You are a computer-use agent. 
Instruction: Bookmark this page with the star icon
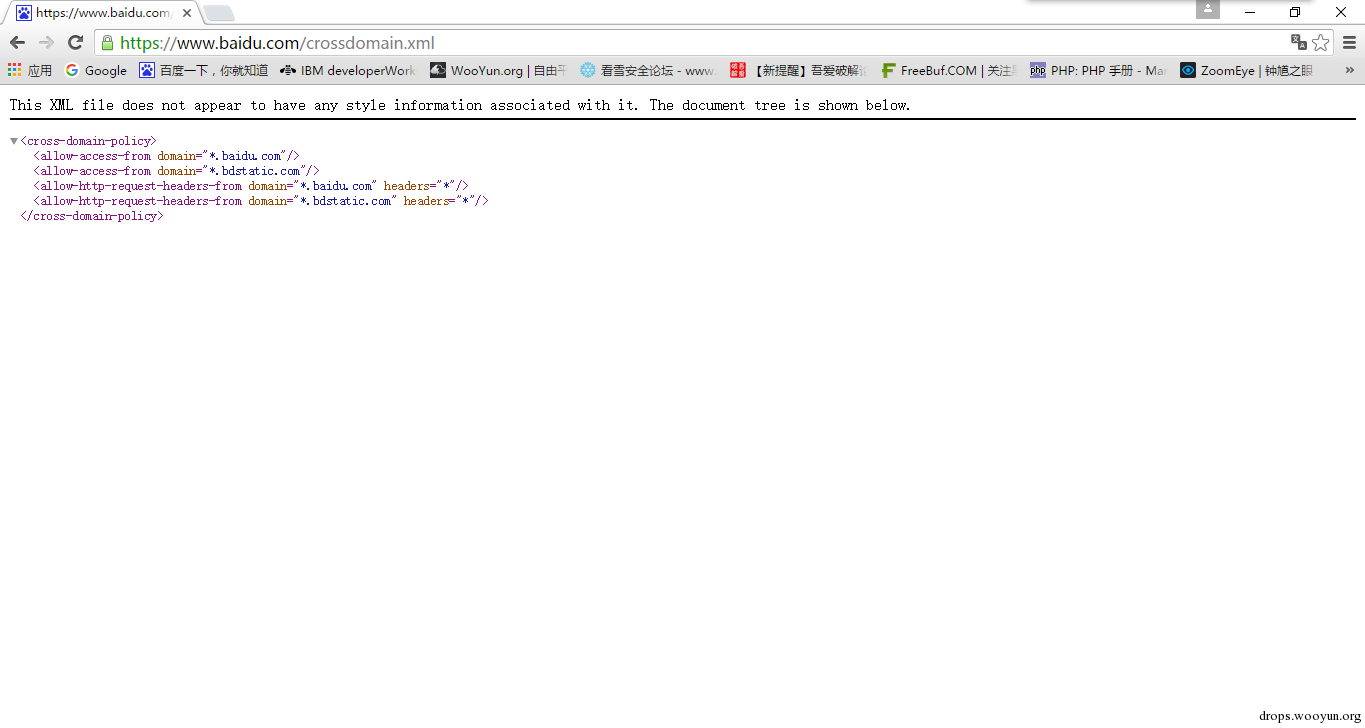tap(1321, 42)
